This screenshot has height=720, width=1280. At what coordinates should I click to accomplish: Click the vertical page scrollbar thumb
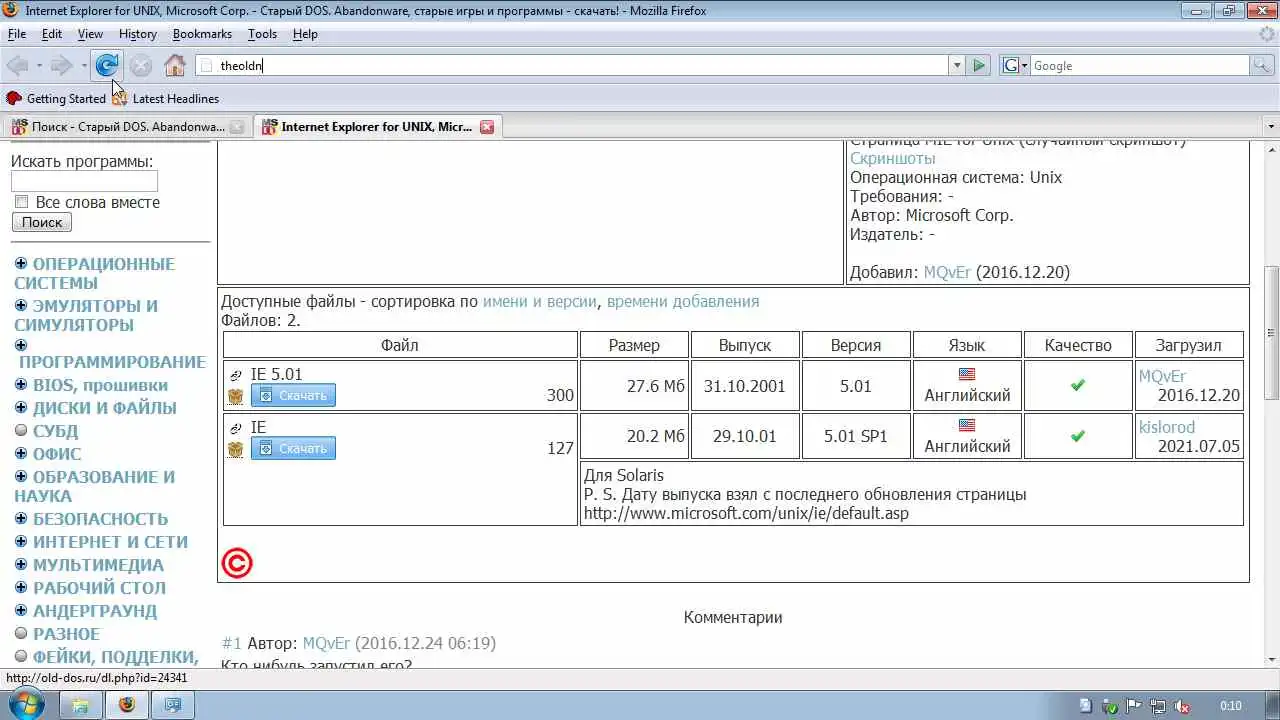tap(1271, 333)
